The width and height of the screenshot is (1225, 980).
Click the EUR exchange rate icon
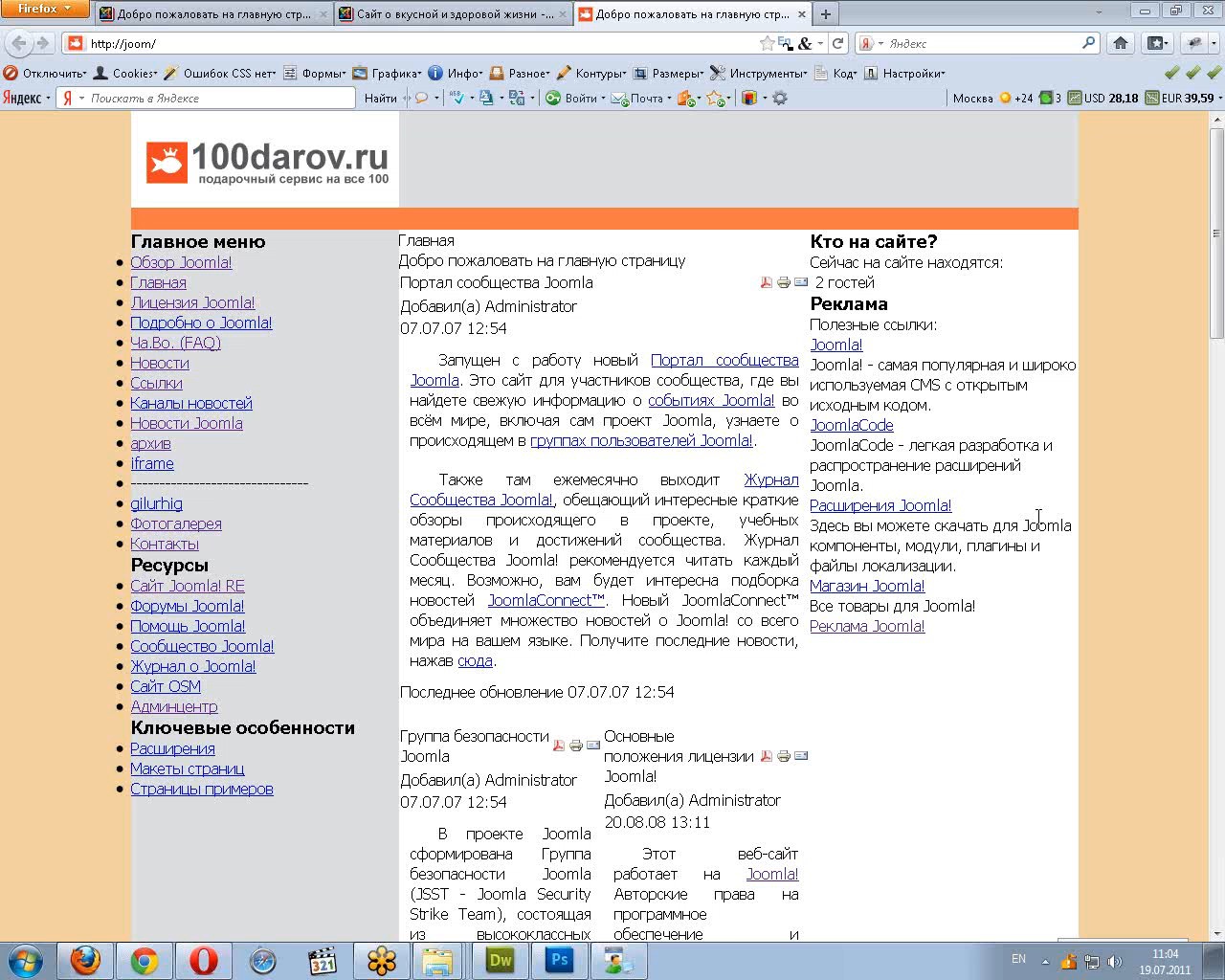pos(1152,98)
